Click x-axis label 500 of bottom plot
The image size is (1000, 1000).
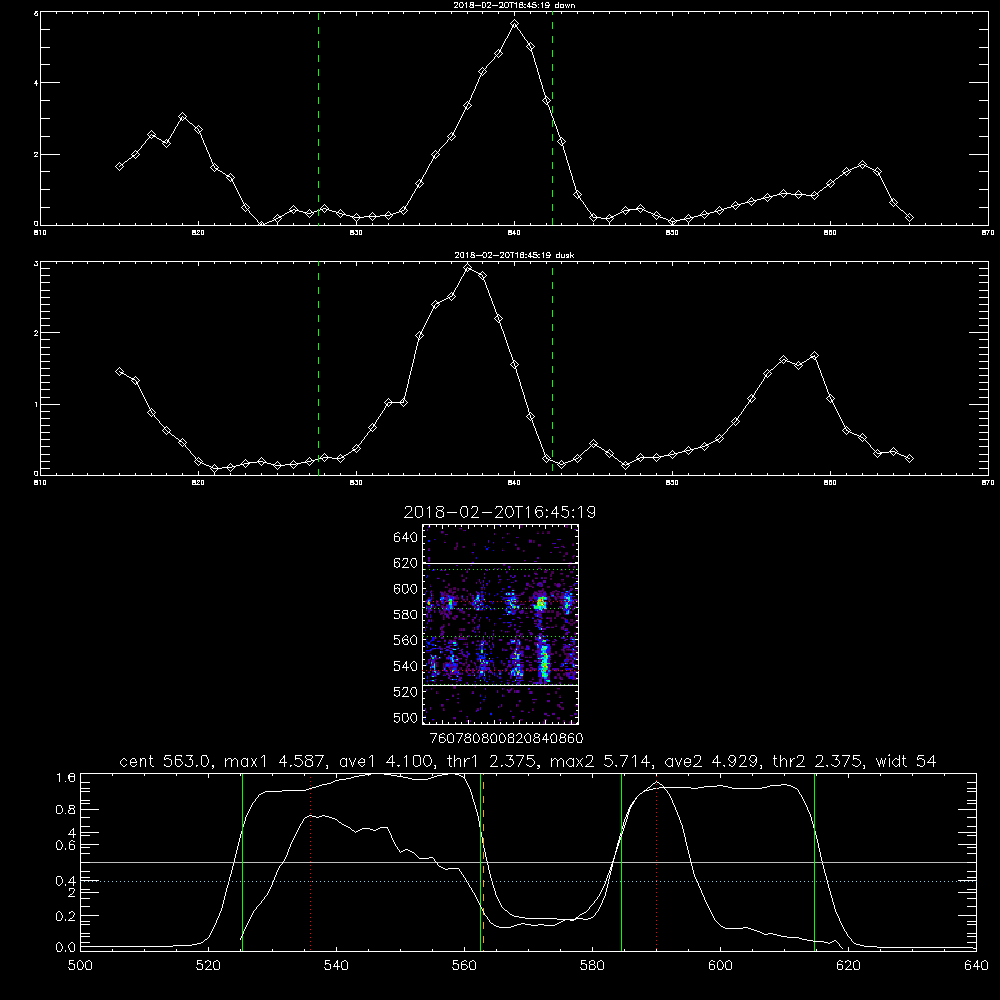pyautogui.click(x=80, y=966)
